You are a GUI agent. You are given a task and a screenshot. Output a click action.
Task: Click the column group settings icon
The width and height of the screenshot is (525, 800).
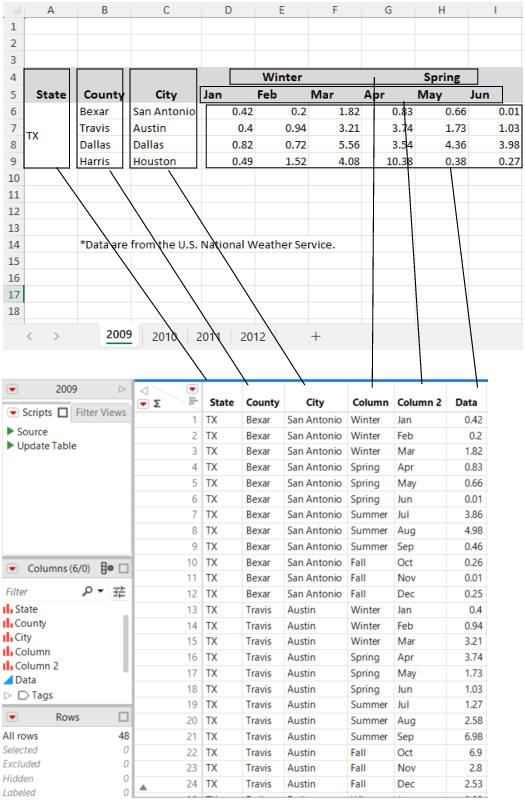tap(107, 568)
